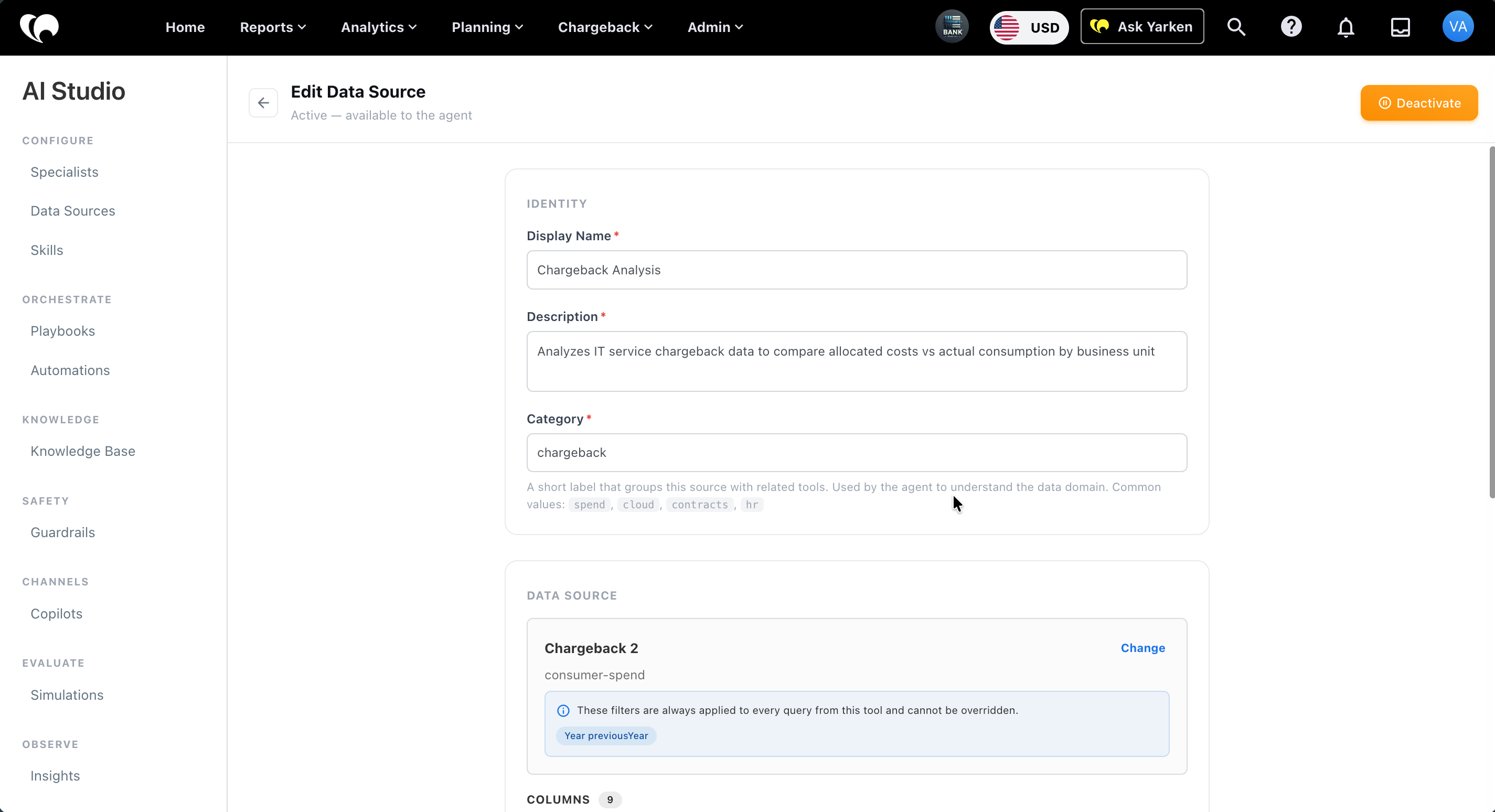1495x812 pixels.
Task: Open the BANK organization avatar
Action: pyautogui.click(x=952, y=27)
